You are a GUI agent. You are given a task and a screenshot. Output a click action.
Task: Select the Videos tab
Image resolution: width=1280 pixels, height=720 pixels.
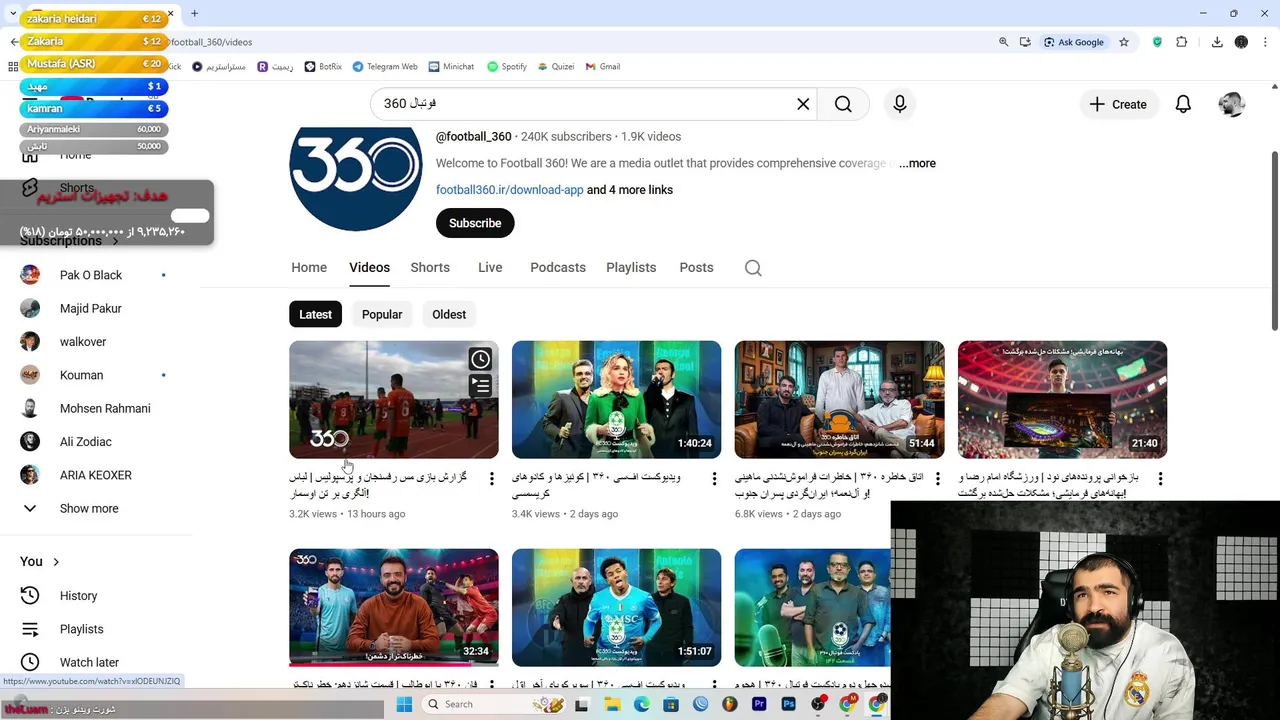coord(369,267)
